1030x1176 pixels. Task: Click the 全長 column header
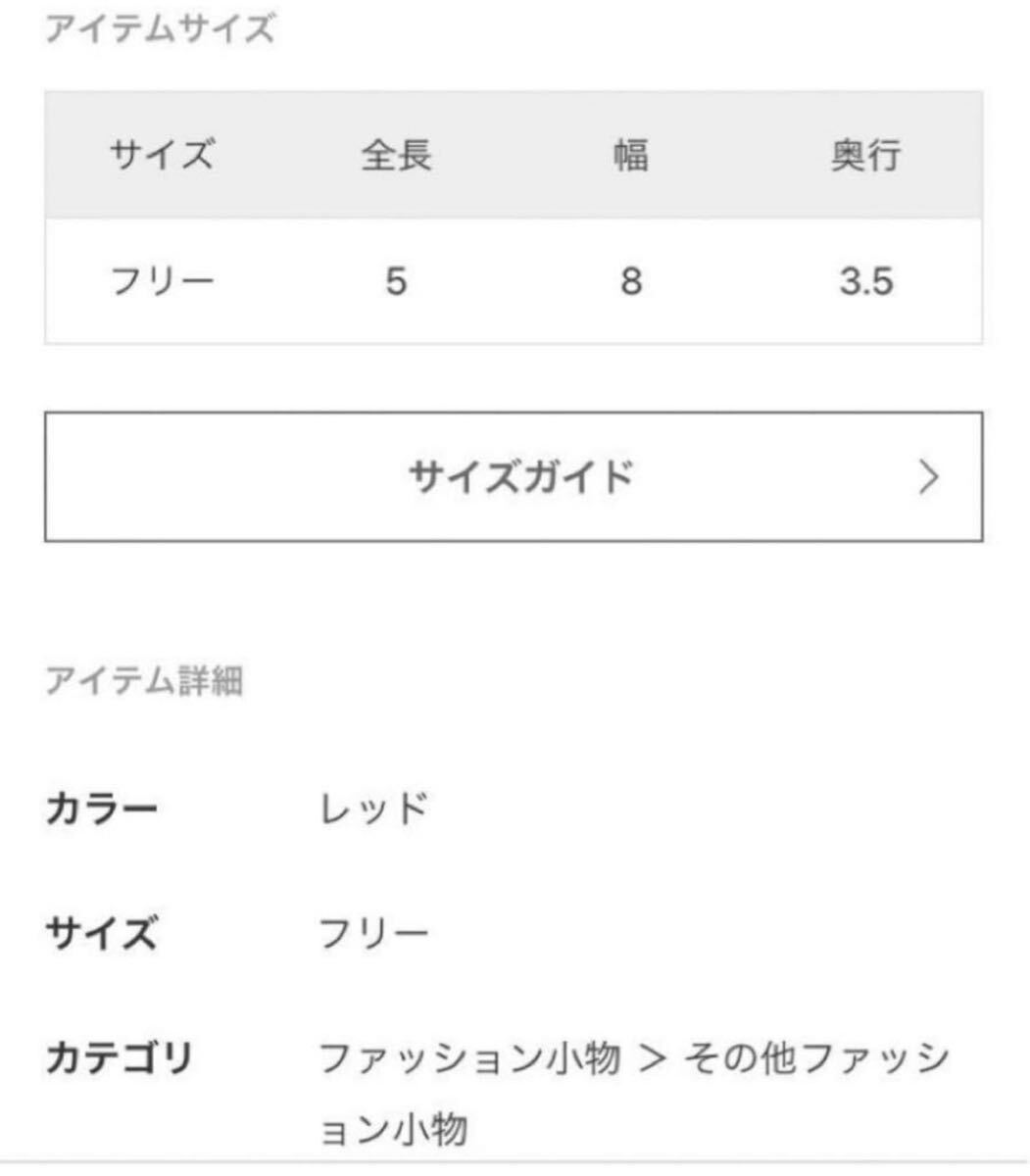396,155
